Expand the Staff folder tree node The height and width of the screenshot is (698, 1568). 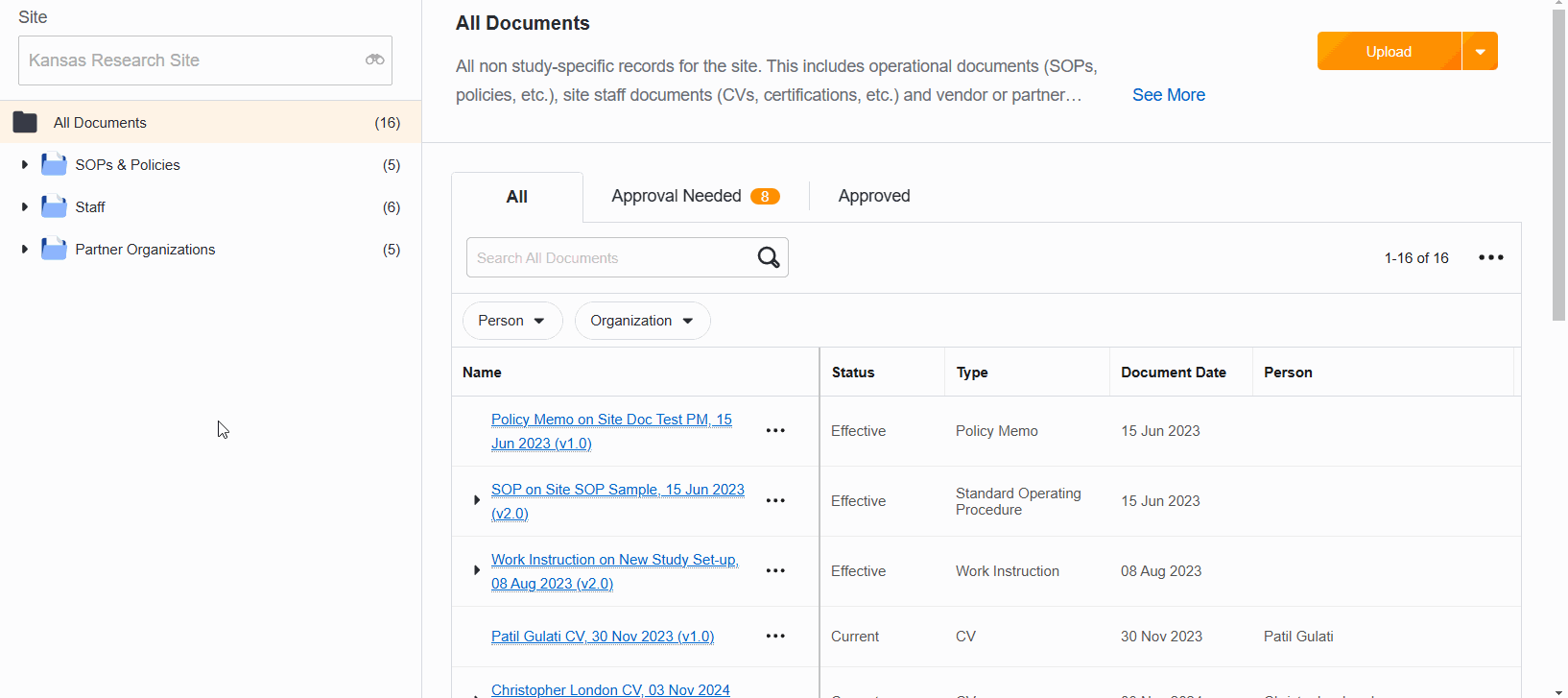[x=24, y=207]
